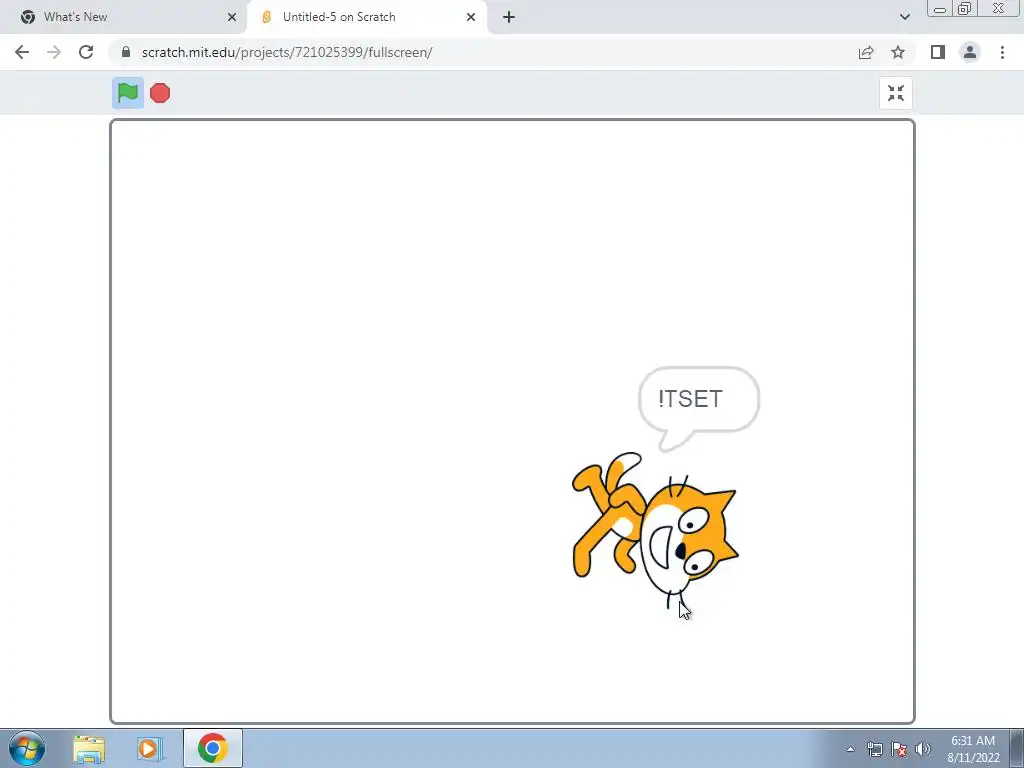Select the Untitled-5 on Scratch tab

[366, 17]
